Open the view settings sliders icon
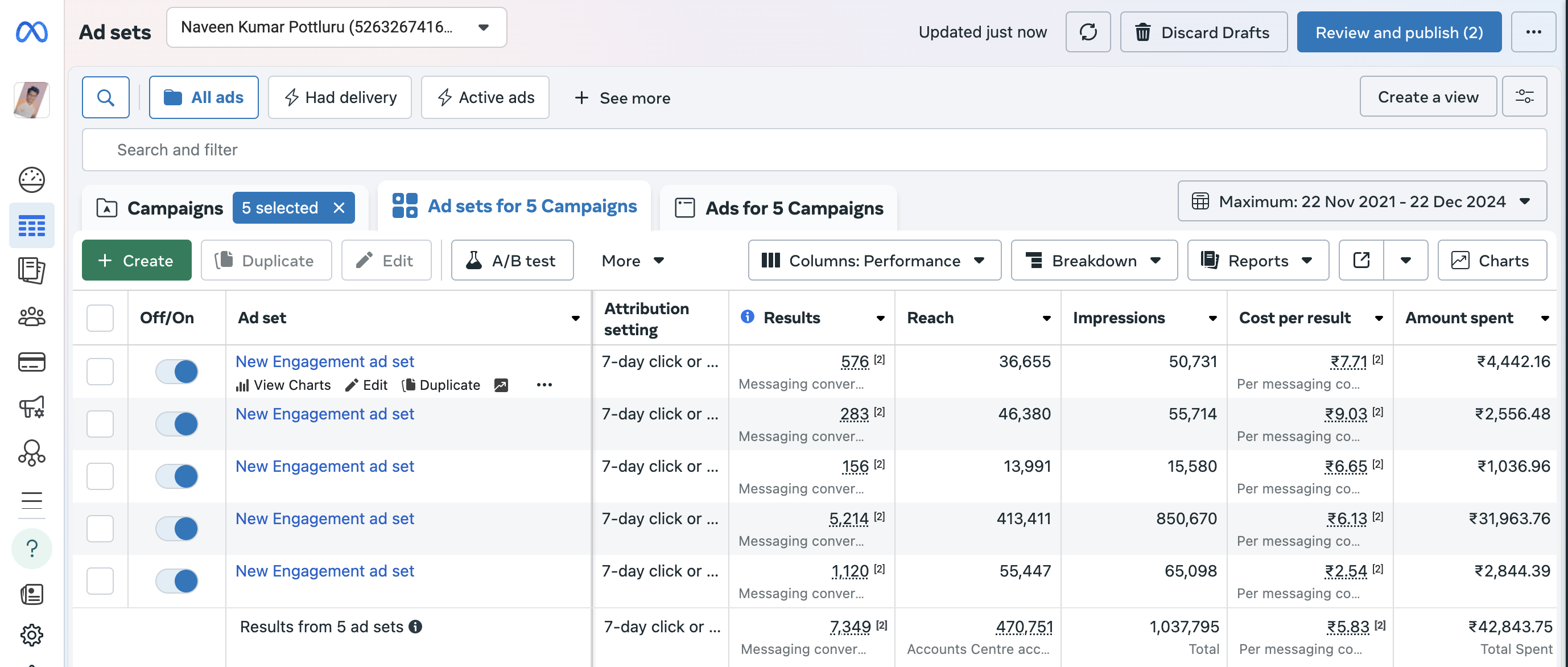1568x667 pixels. (x=1524, y=97)
